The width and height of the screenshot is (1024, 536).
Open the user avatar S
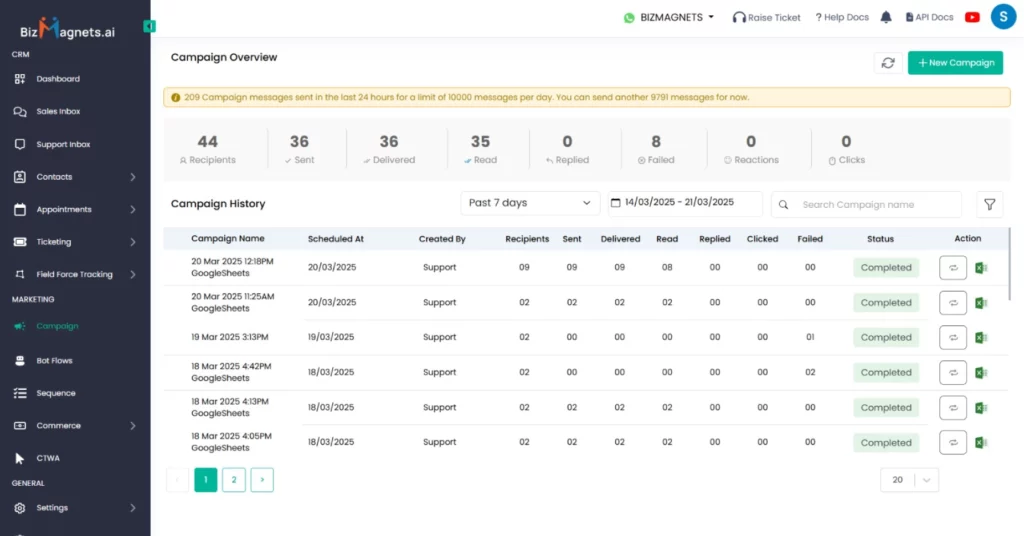click(x=1003, y=17)
